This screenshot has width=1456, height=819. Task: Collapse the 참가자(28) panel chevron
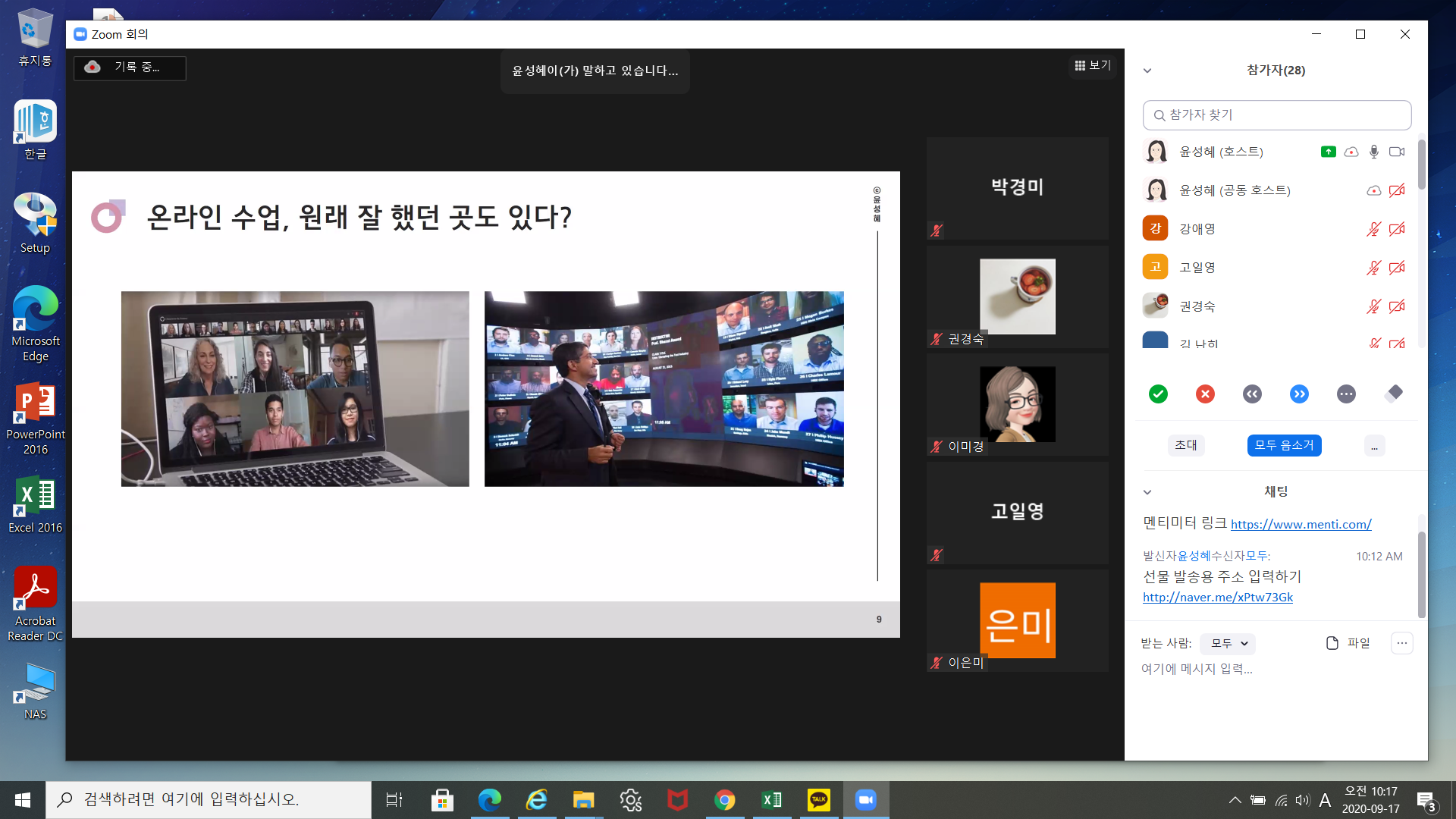click(x=1147, y=71)
